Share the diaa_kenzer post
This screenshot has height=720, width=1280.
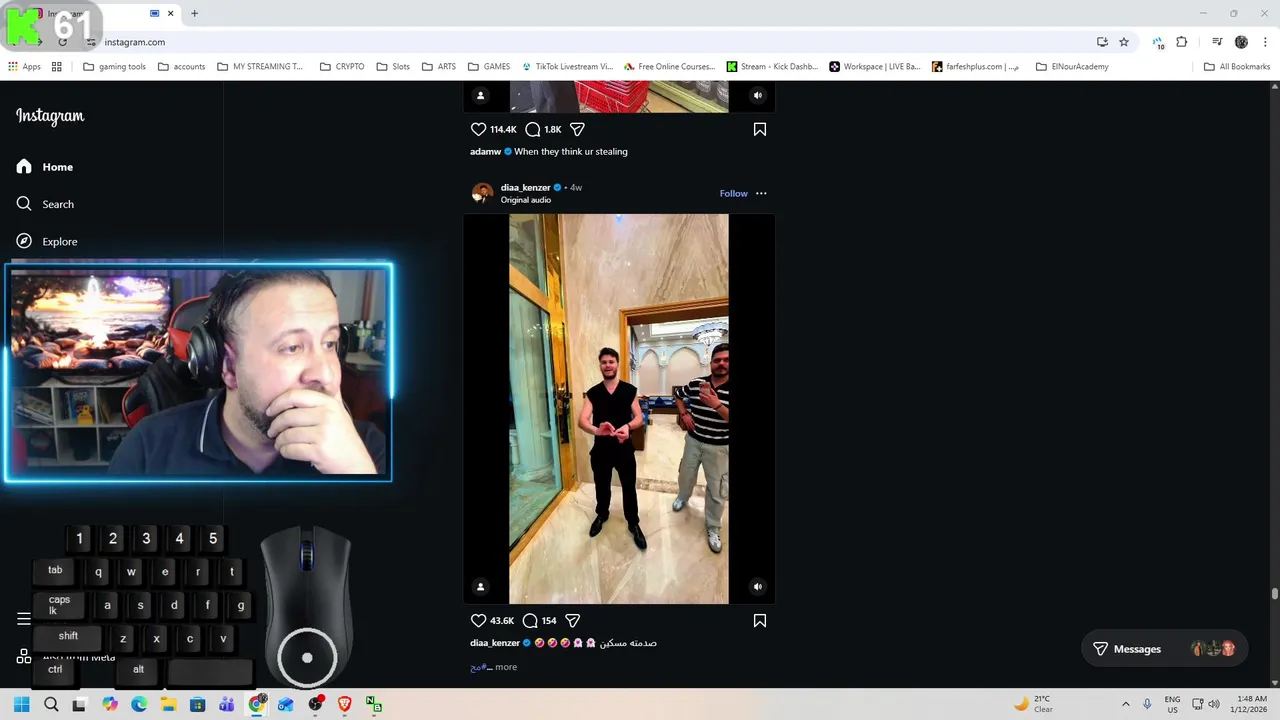point(572,620)
